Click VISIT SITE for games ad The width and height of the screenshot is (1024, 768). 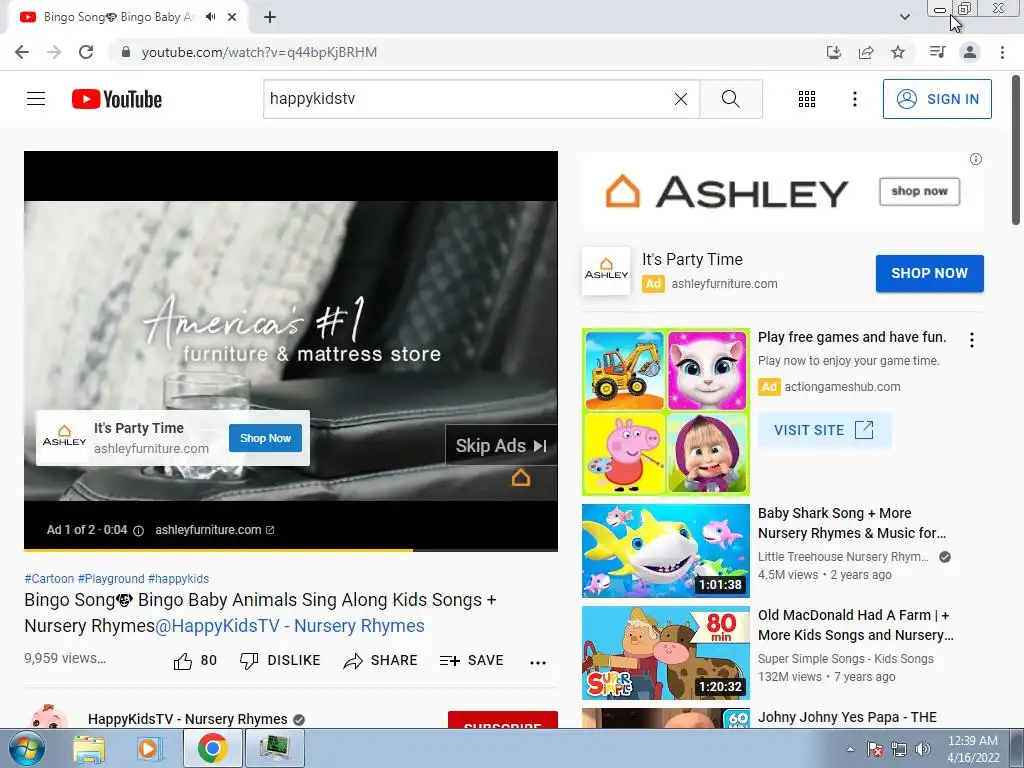(824, 430)
